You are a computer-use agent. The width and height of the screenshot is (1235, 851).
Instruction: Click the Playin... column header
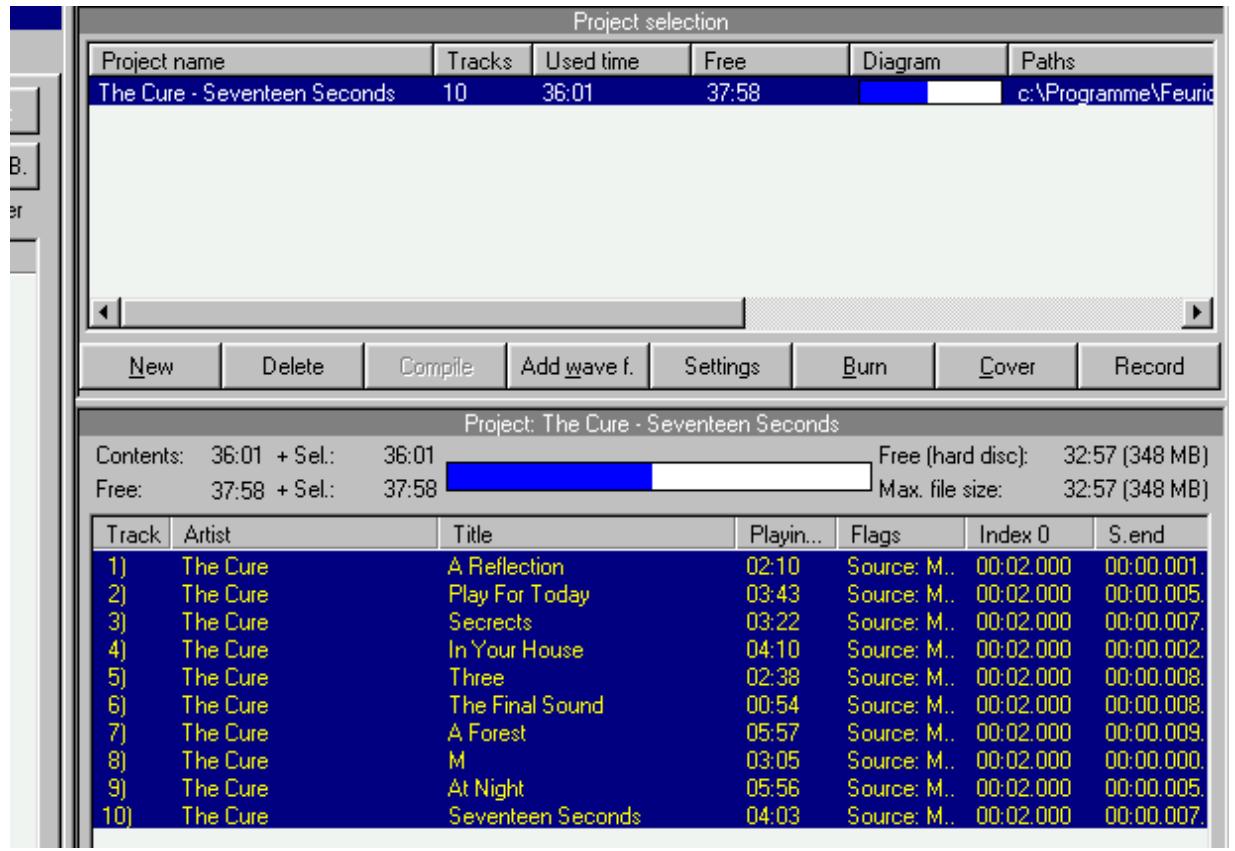[x=785, y=536]
